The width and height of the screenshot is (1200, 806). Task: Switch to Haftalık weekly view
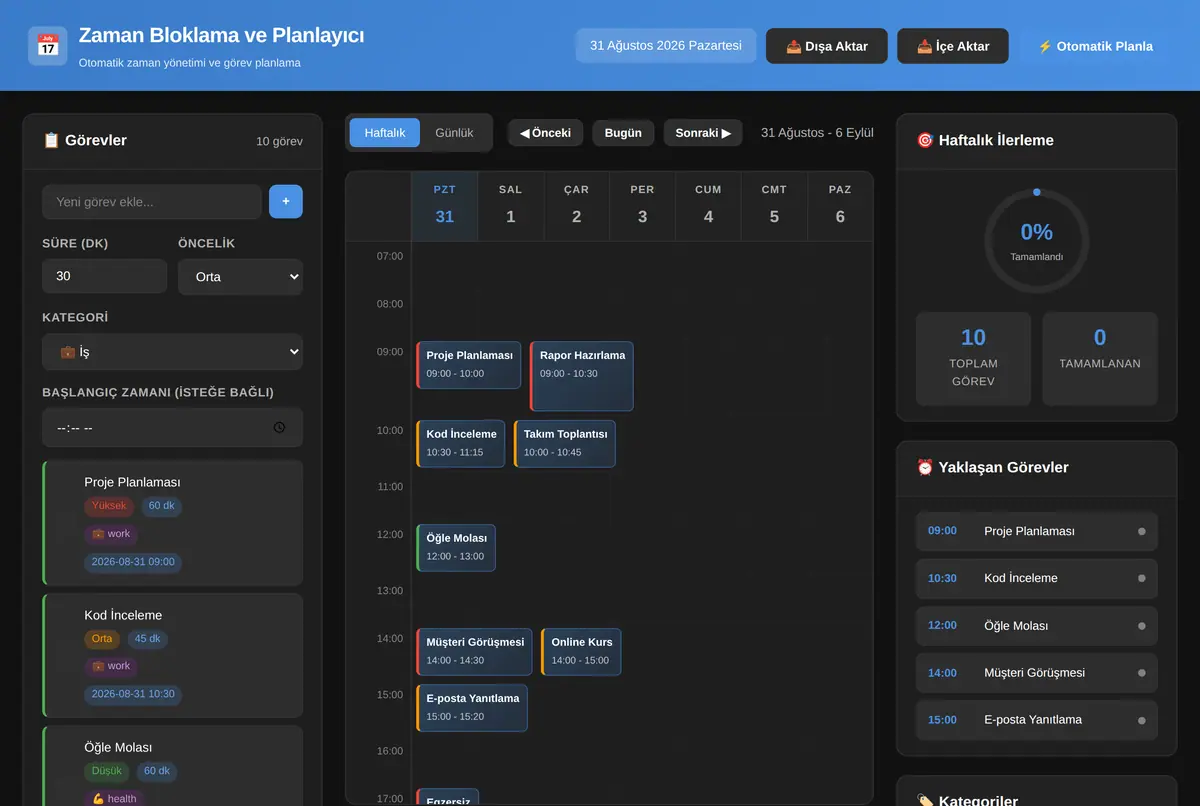385,133
